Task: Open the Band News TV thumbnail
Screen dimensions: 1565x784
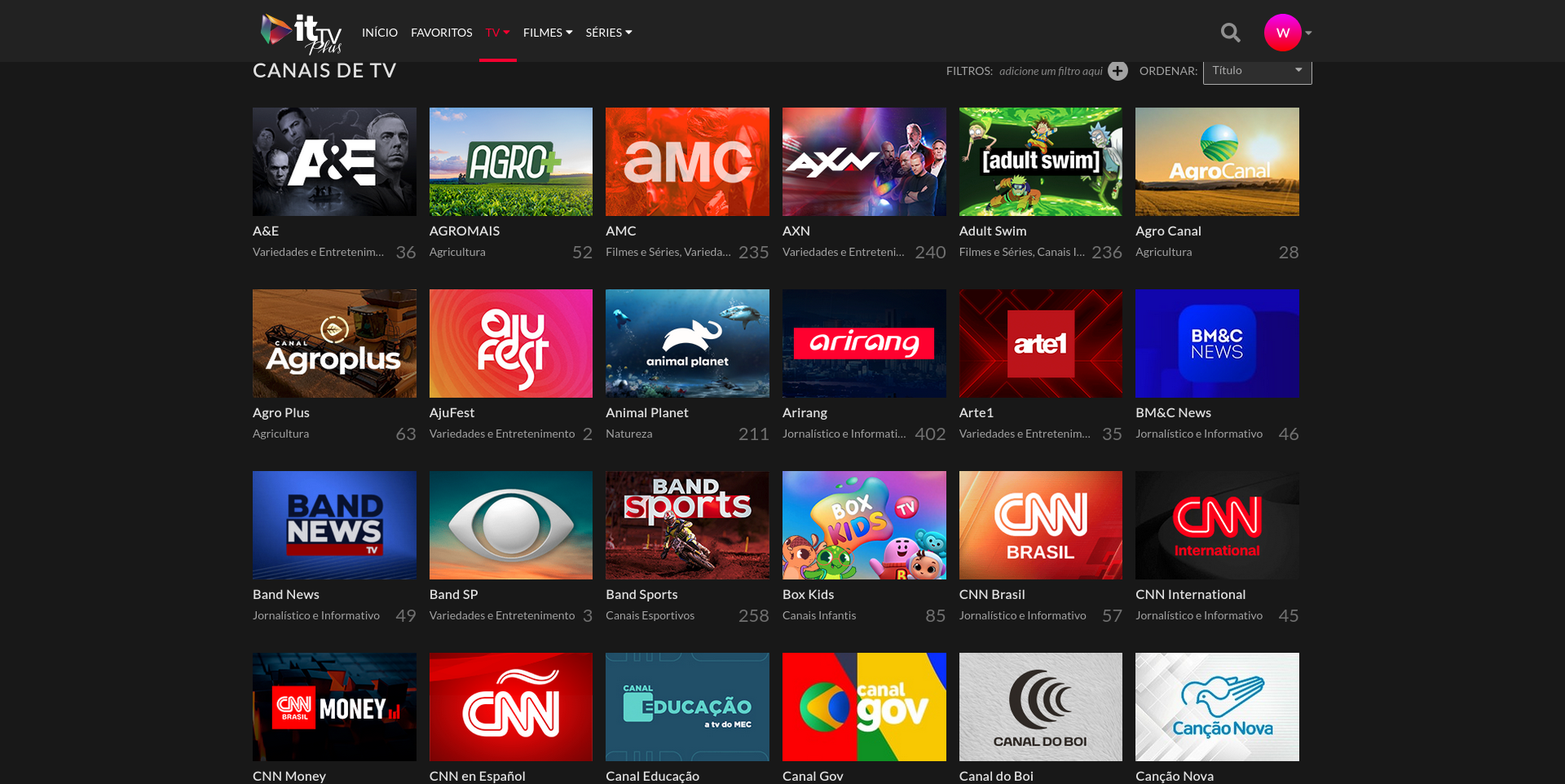Action: tap(334, 525)
